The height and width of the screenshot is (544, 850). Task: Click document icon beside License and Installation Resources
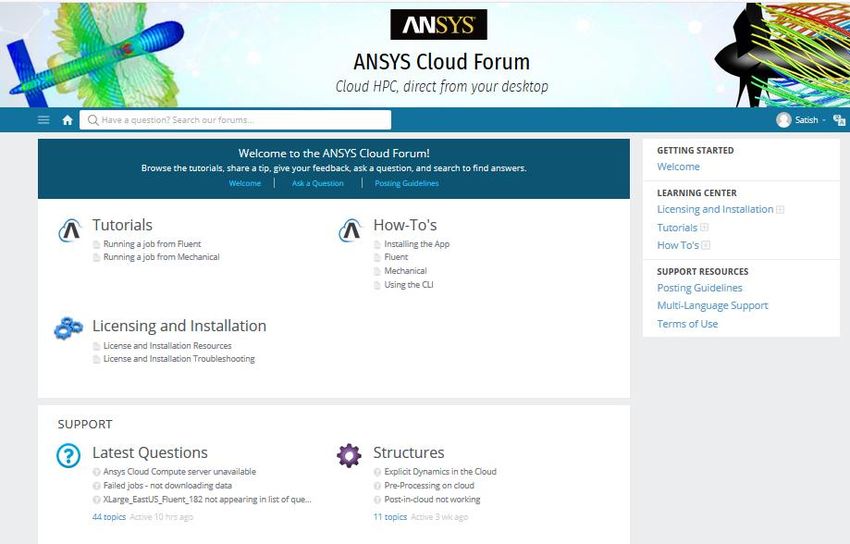pyautogui.click(x=96, y=346)
